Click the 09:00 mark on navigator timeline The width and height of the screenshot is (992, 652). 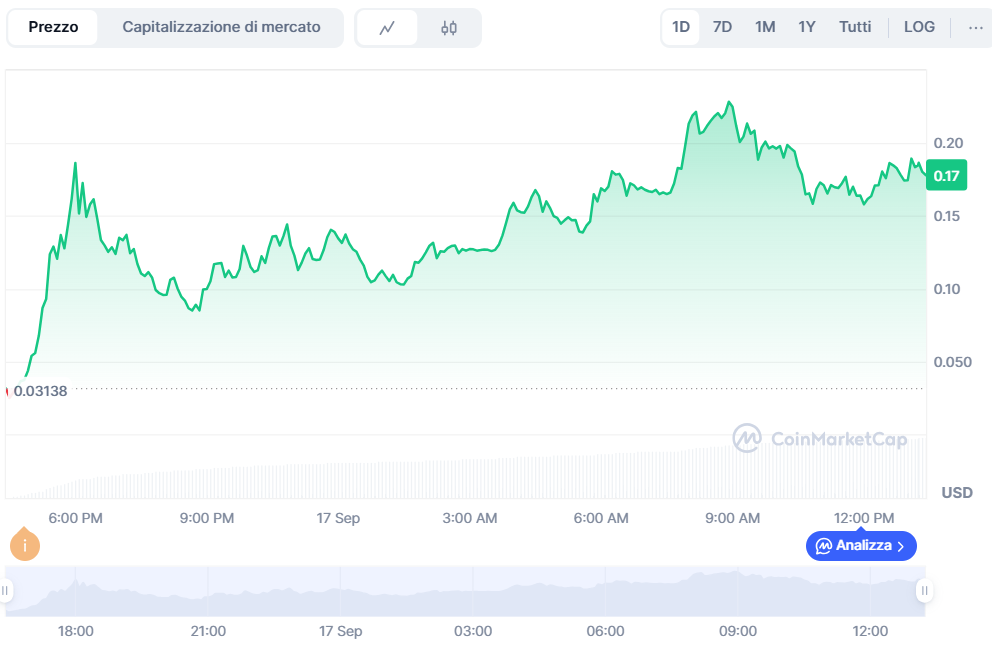738,631
